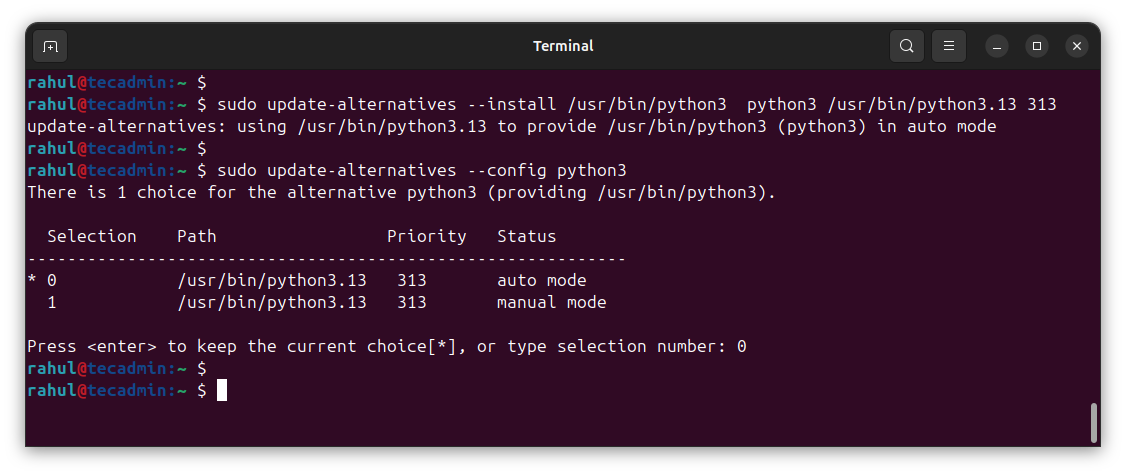Click the 'There is 1 choice' output line
This screenshot has width=1126, height=475.
(x=401, y=192)
